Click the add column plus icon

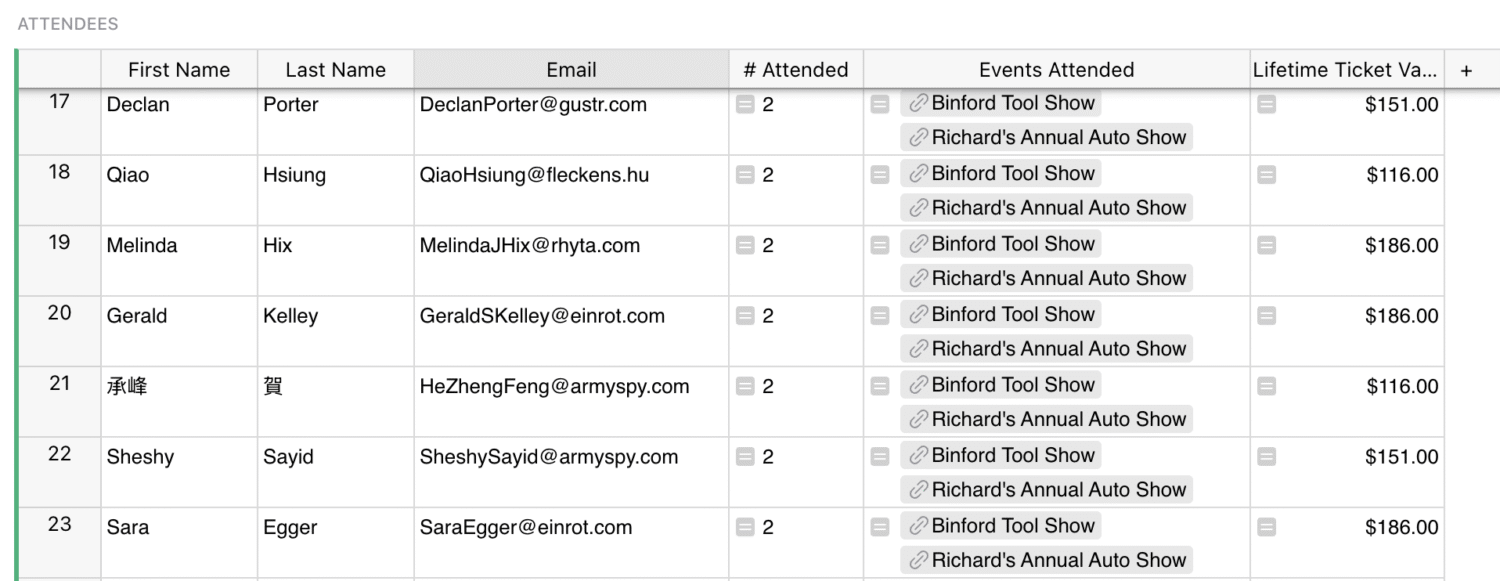(1466, 70)
